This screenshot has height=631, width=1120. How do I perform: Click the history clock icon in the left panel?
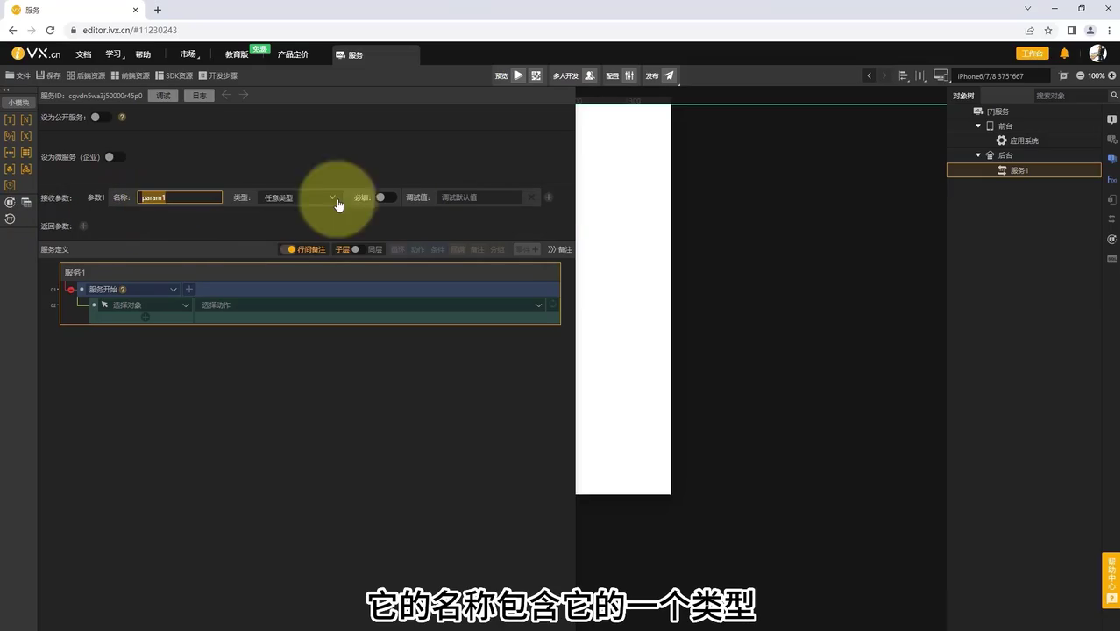coord(9,219)
